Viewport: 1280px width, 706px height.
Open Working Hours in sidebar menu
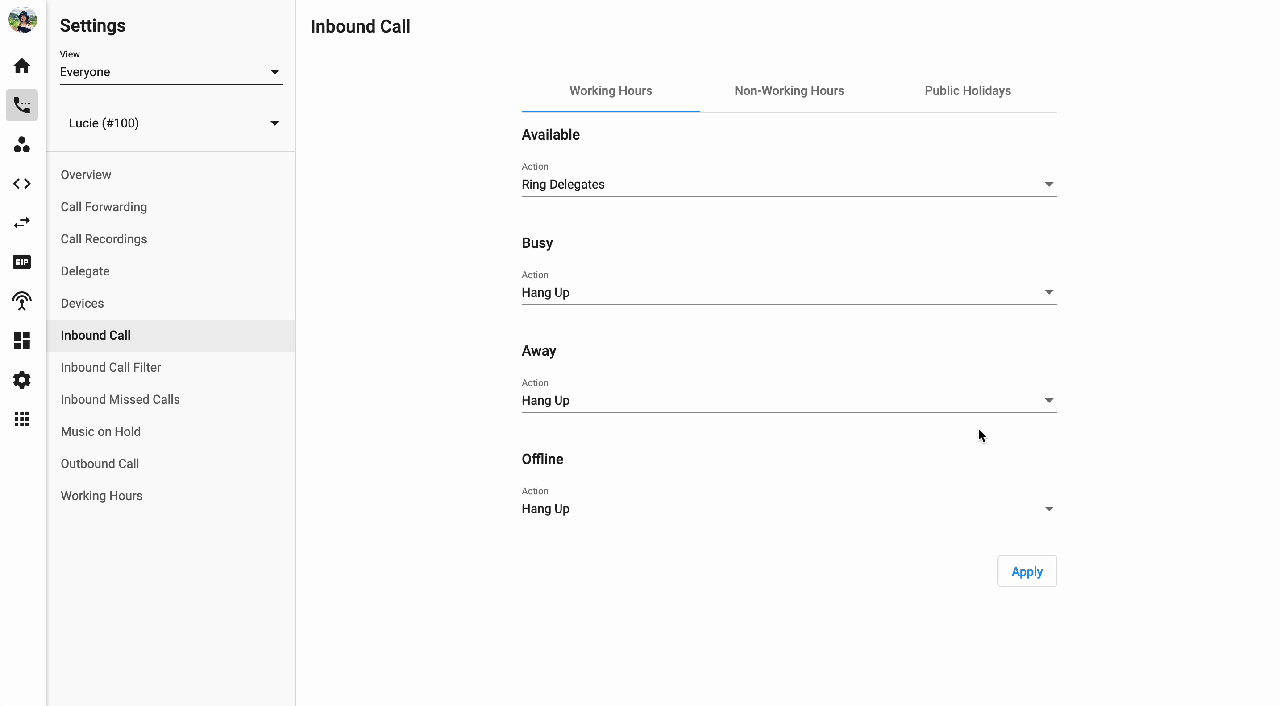coord(171,496)
